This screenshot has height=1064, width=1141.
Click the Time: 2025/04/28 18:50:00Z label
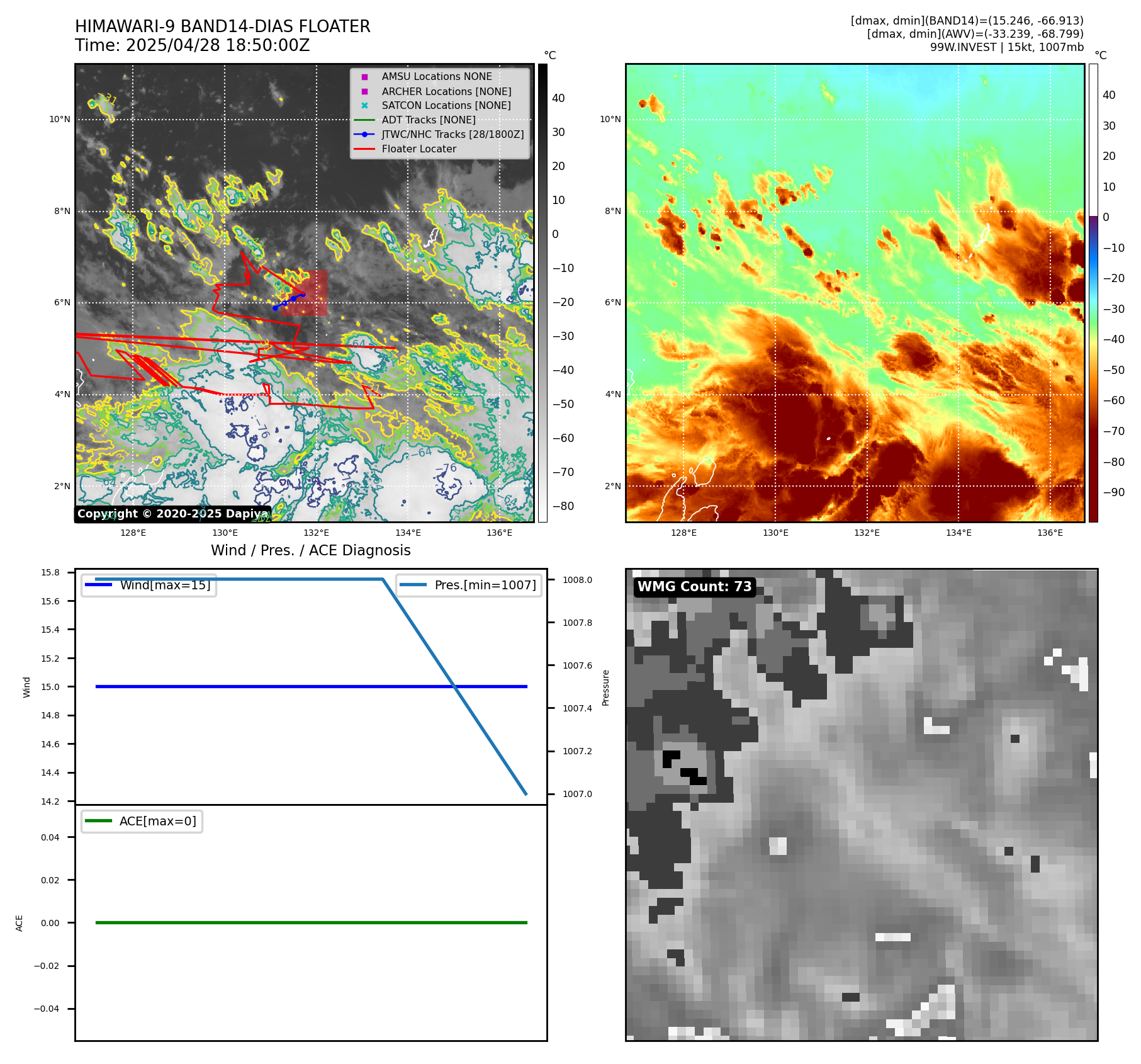193,45
